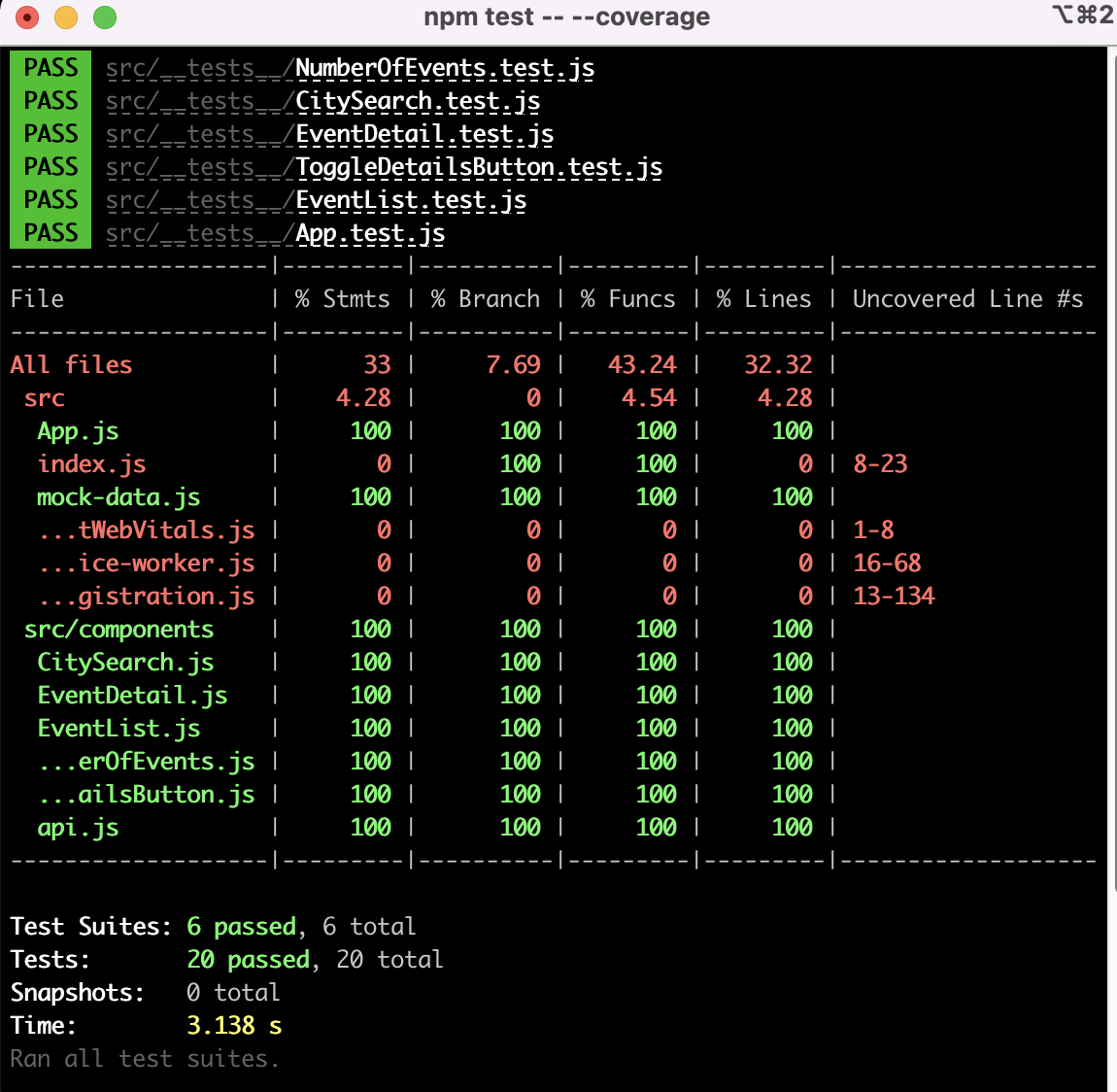Click the 3.138 s time value

click(234, 1026)
